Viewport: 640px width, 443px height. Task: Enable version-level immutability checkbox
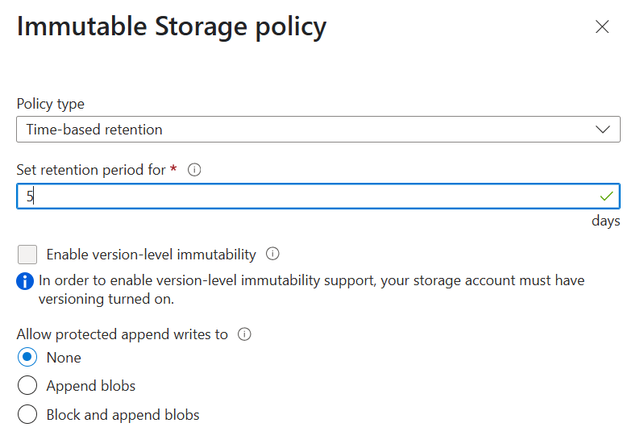(27, 254)
